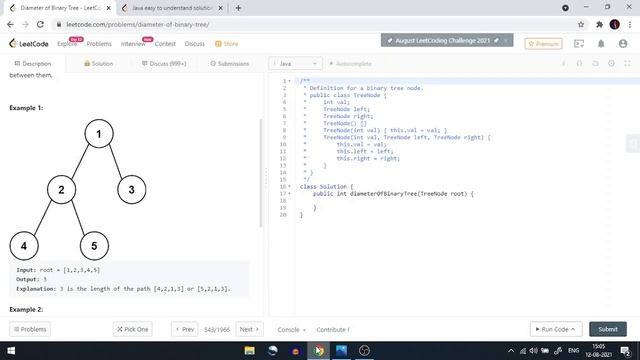The width and height of the screenshot is (640, 360).
Task: Click the Submit button
Action: click(608, 329)
